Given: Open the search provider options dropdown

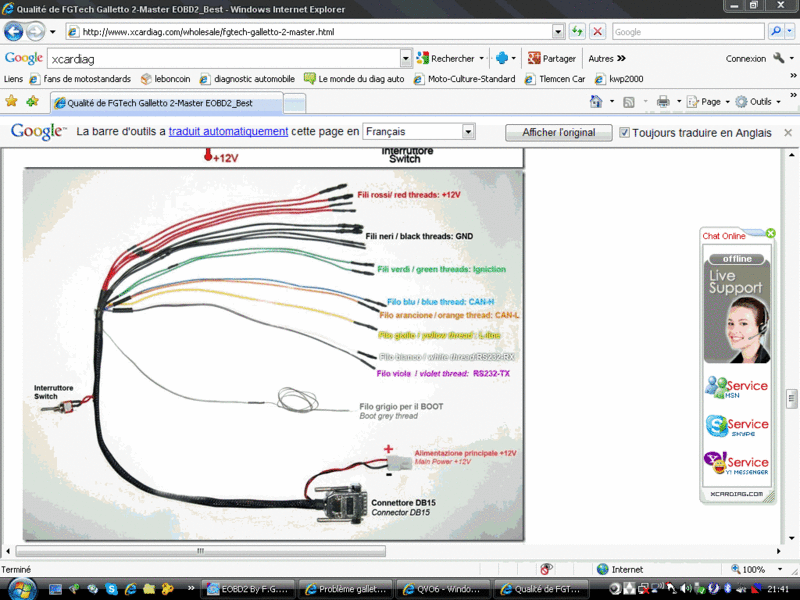Looking at the screenshot, I should coord(790,32).
